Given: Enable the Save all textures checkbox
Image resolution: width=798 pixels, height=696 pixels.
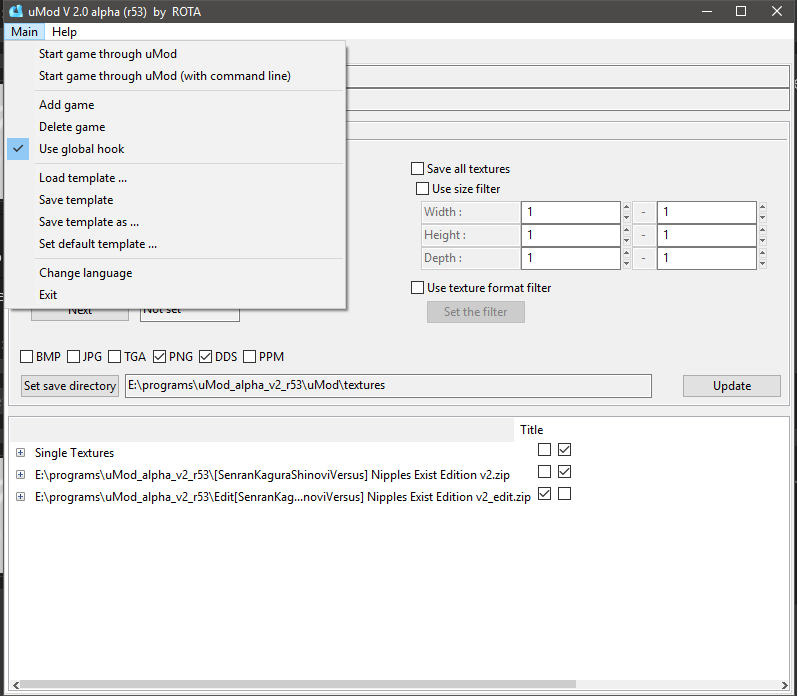Looking at the screenshot, I should point(418,169).
